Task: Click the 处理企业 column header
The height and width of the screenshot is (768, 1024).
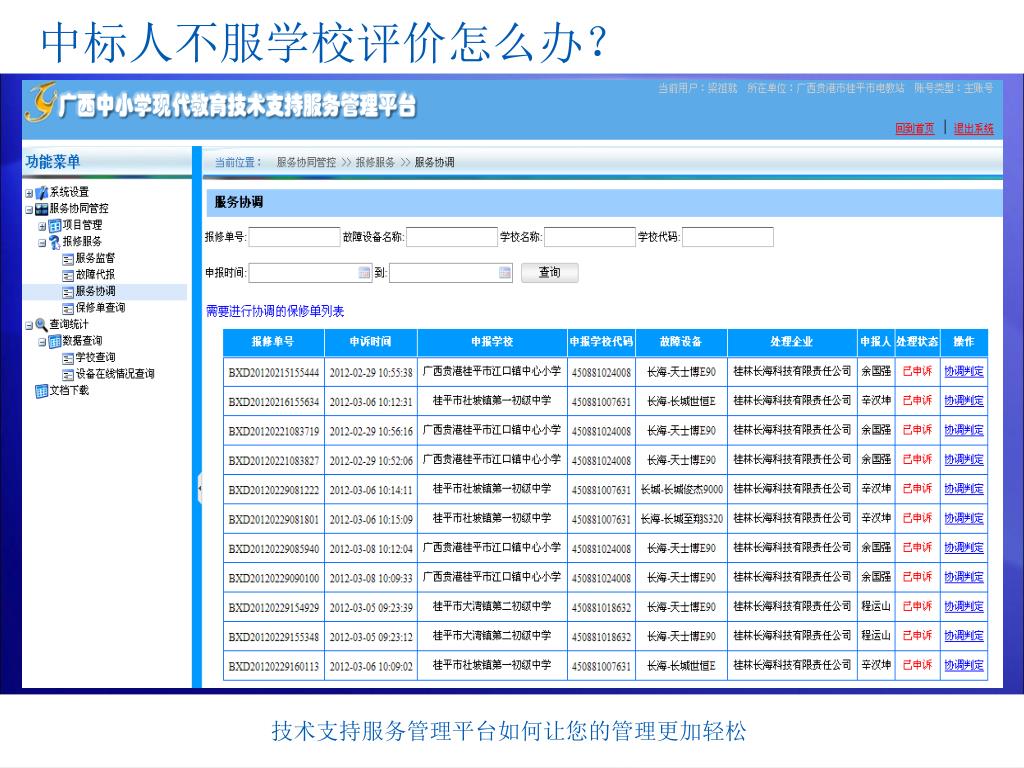Action: pyautogui.click(x=792, y=342)
